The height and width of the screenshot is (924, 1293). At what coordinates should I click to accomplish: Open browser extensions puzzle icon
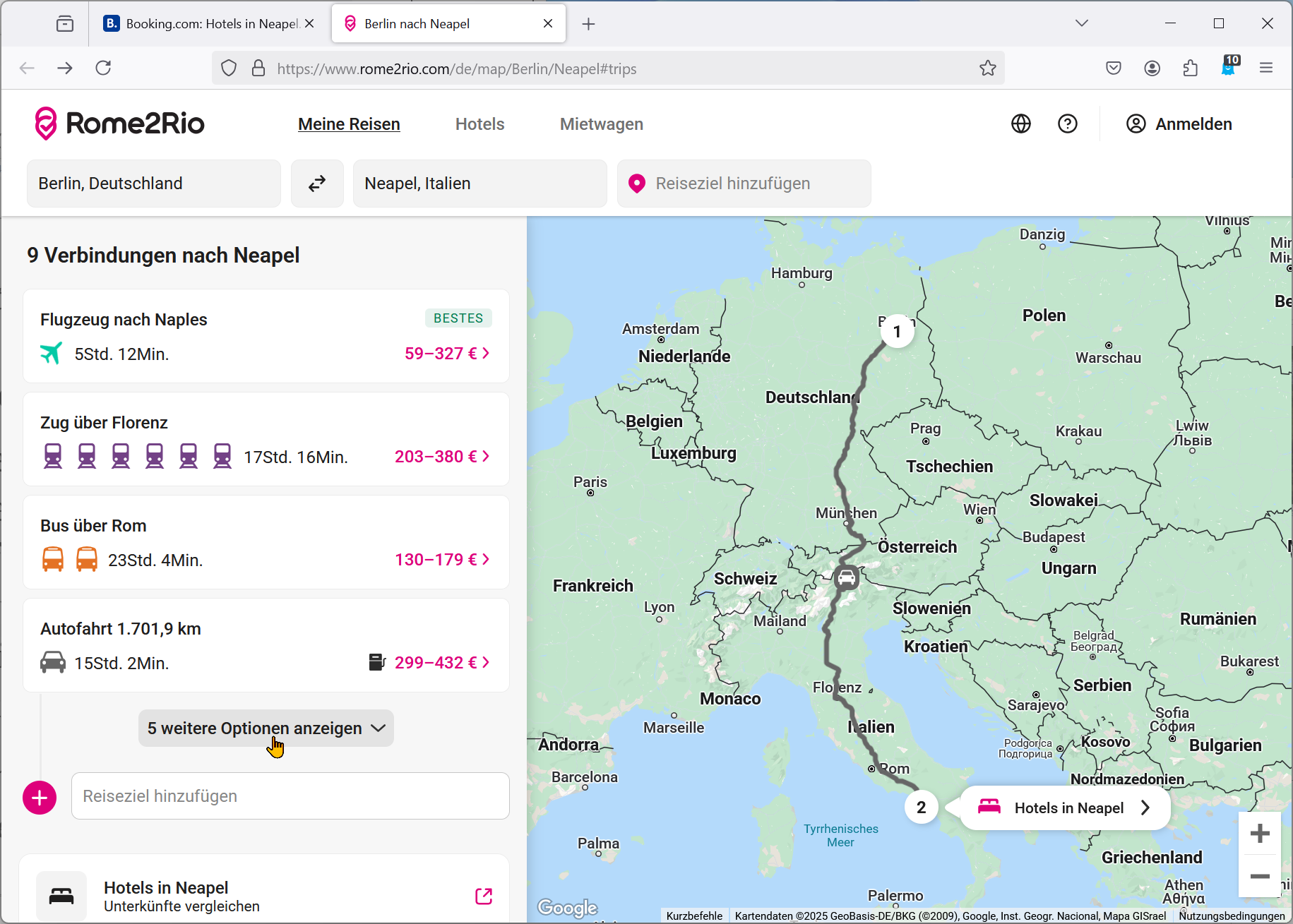click(x=1191, y=68)
